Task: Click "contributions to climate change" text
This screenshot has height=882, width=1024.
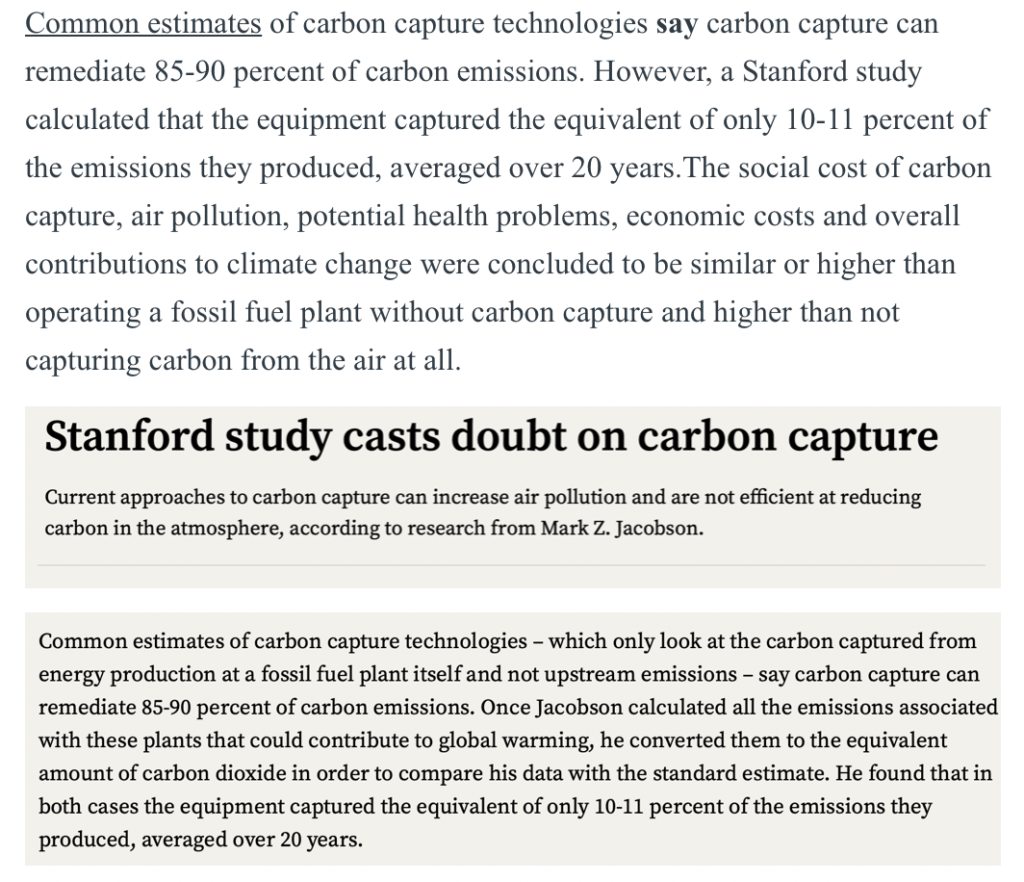Action: [x=219, y=265]
